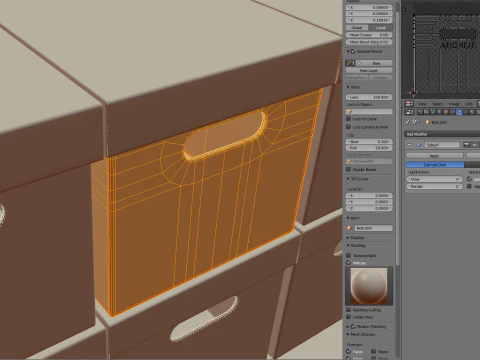Open the Properties editor type selector icon
This screenshot has height=360, width=480.
(409, 112)
